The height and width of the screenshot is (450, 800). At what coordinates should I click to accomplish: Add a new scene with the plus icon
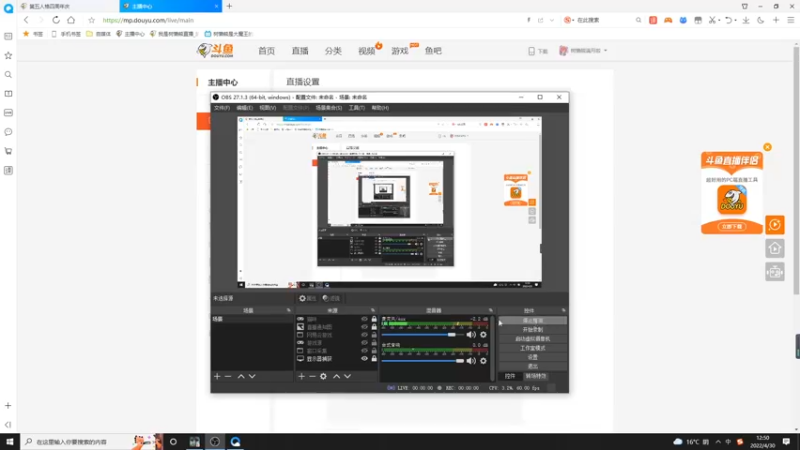point(217,376)
